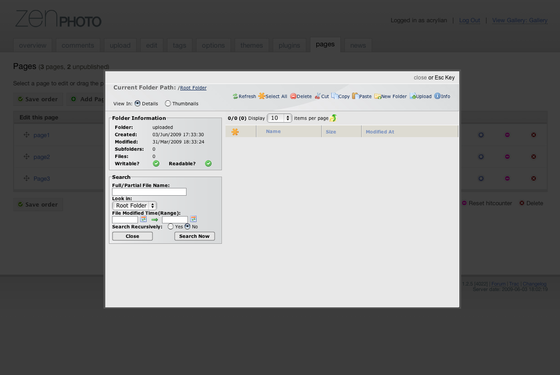
Task: Open the end date calendar picker
Action: point(193,219)
